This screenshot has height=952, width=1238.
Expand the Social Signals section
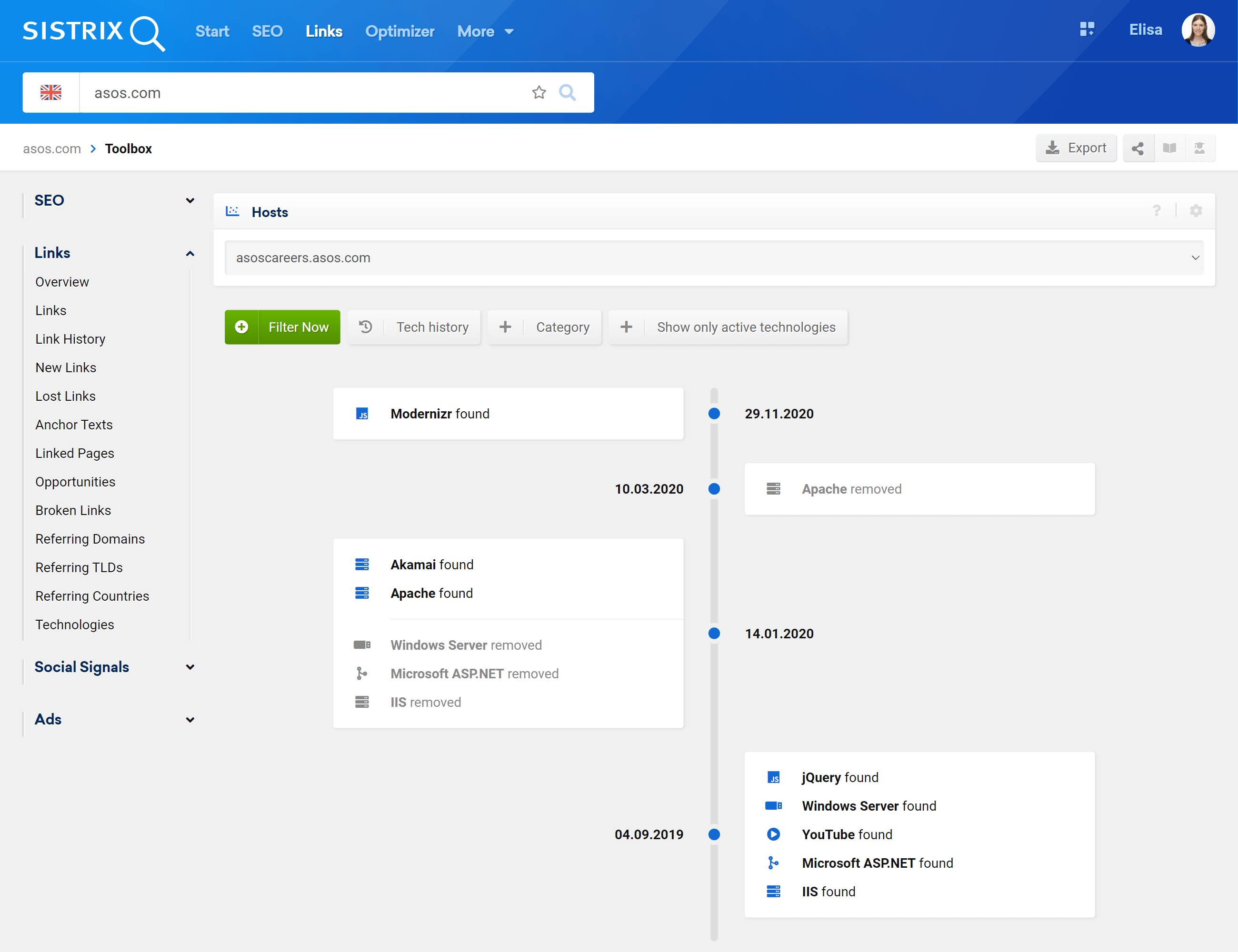[x=190, y=667]
